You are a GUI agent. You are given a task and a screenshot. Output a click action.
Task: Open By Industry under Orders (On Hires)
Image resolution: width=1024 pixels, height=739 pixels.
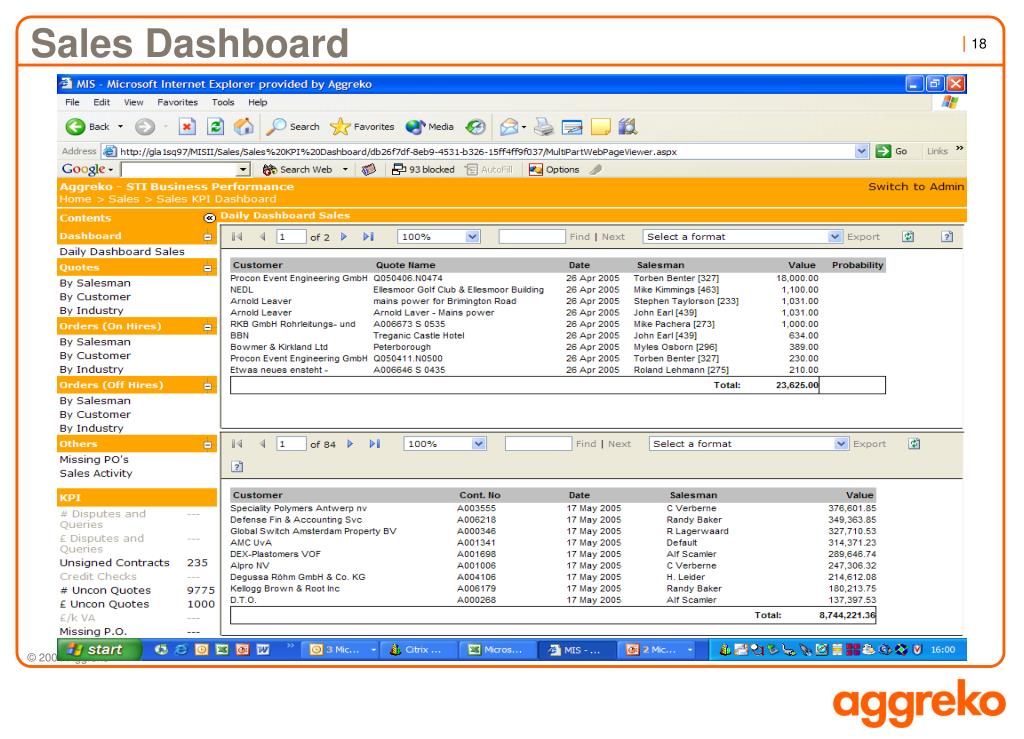(x=91, y=370)
